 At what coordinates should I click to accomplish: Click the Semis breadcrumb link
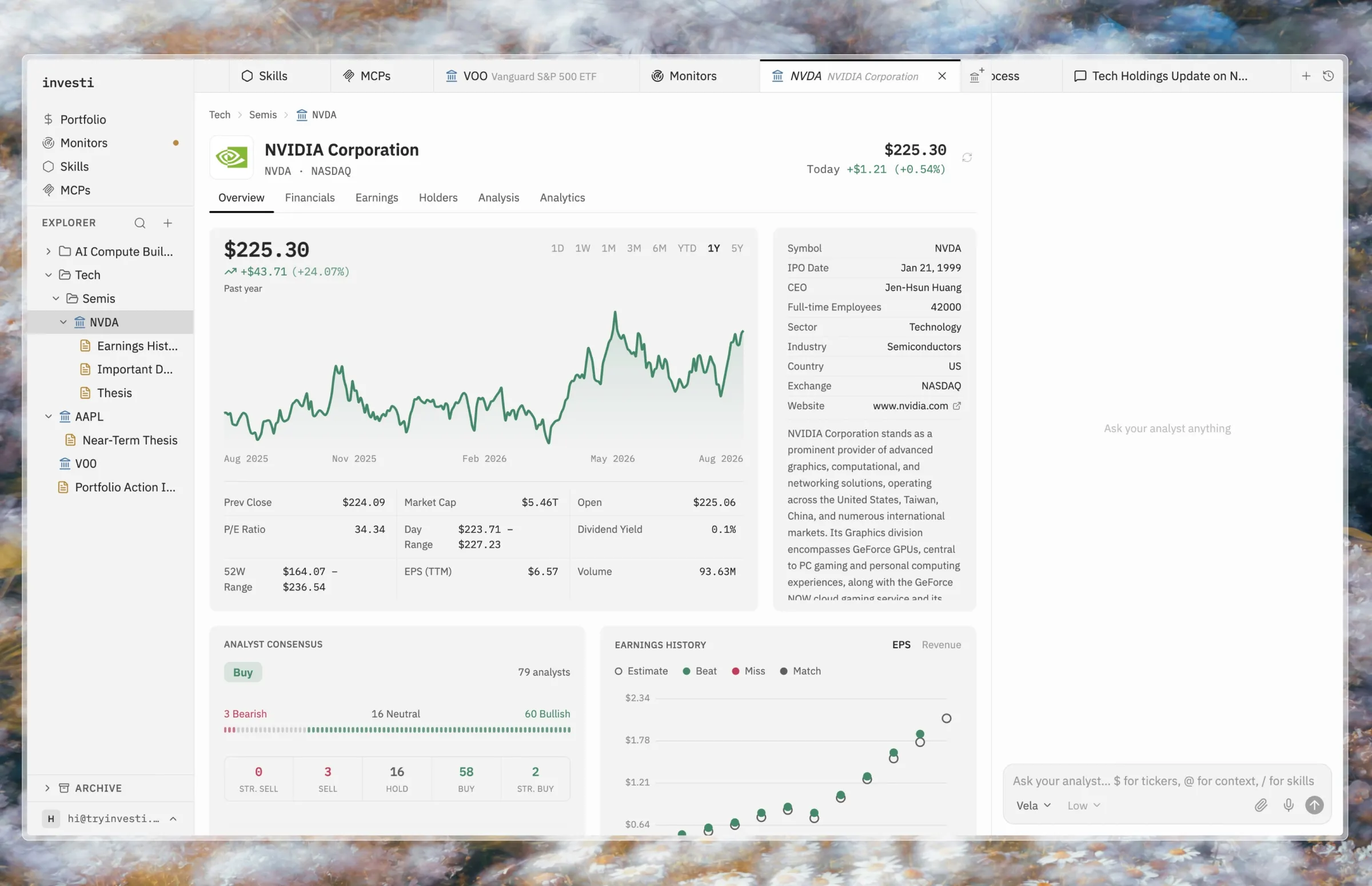(x=262, y=114)
